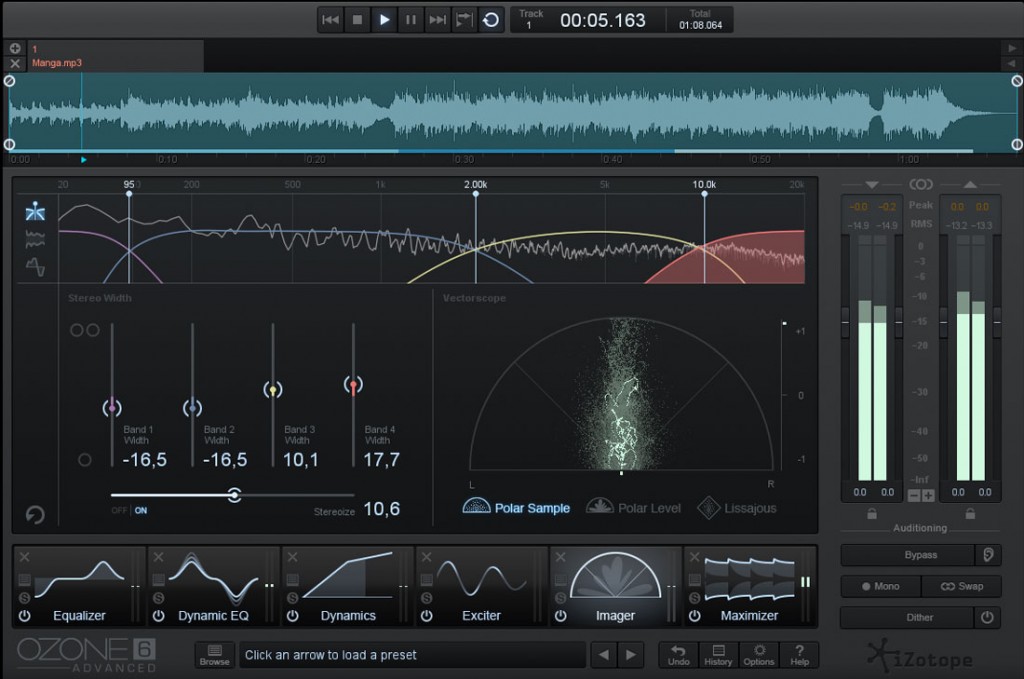Undo the last change
The height and width of the screenshot is (679, 1024).
tap(679, 655)
